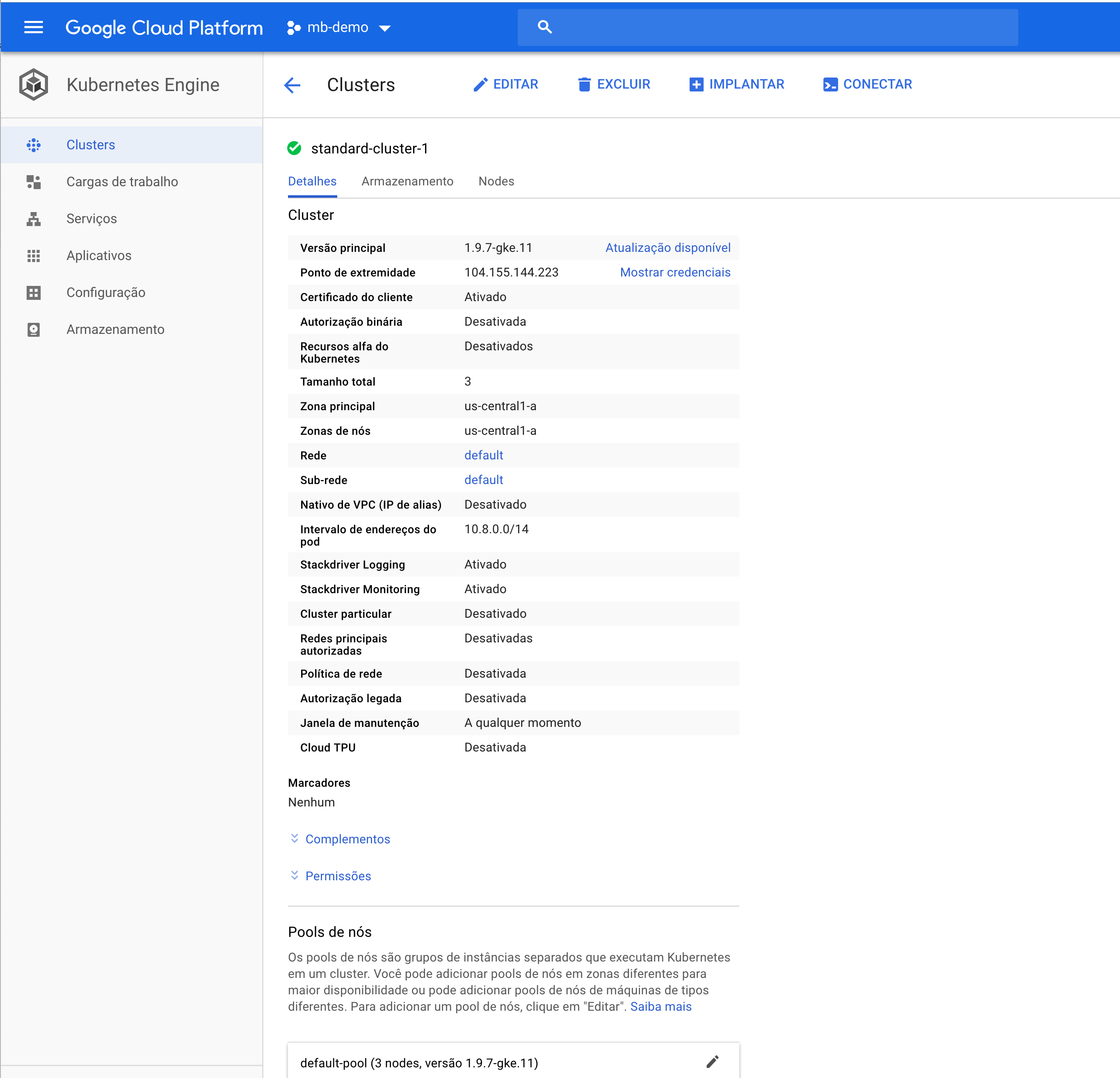
Task: Click the Serviços sidebar icon
Action: click(34, 219)
